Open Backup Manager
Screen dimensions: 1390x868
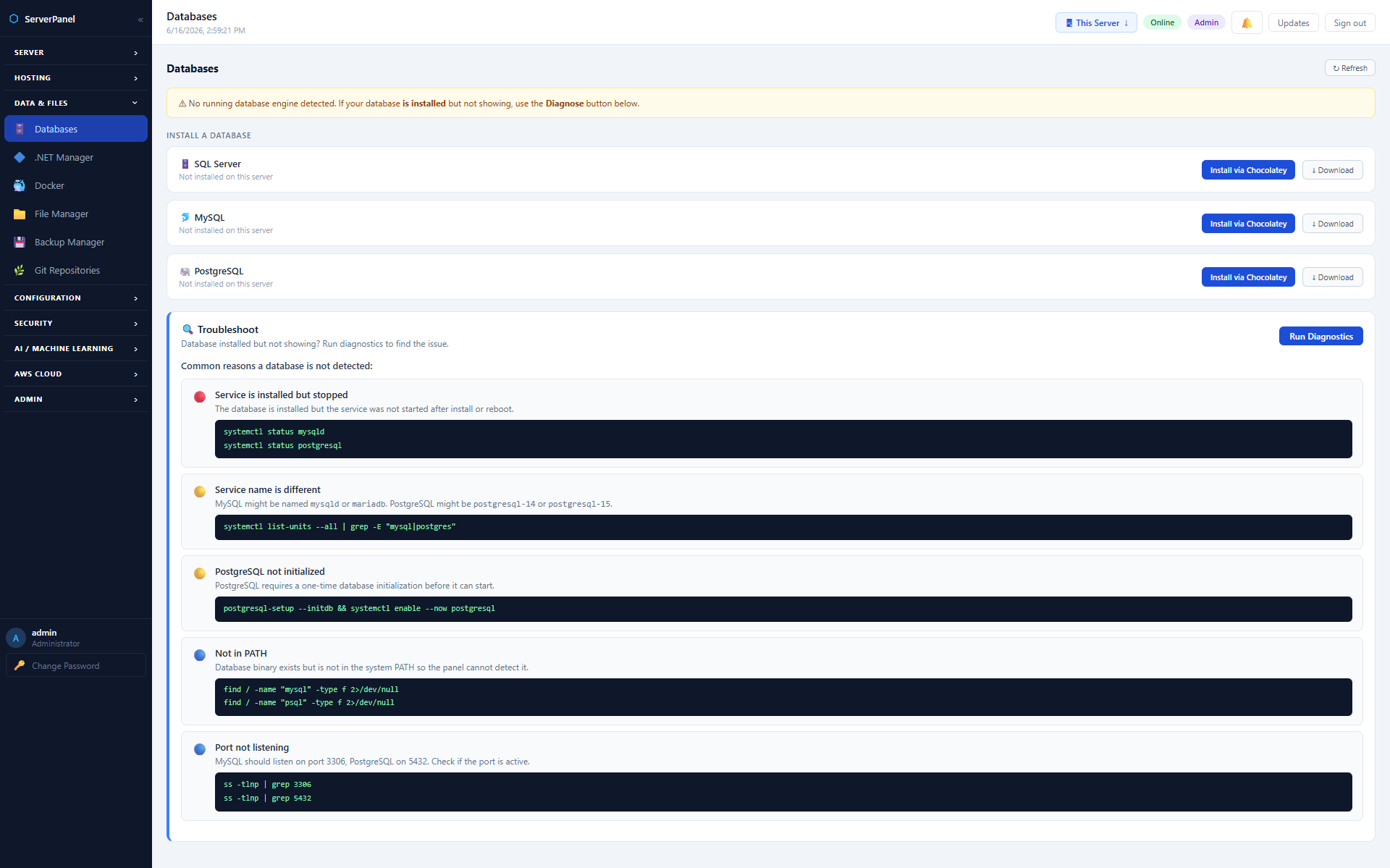[x=75, y=242]
